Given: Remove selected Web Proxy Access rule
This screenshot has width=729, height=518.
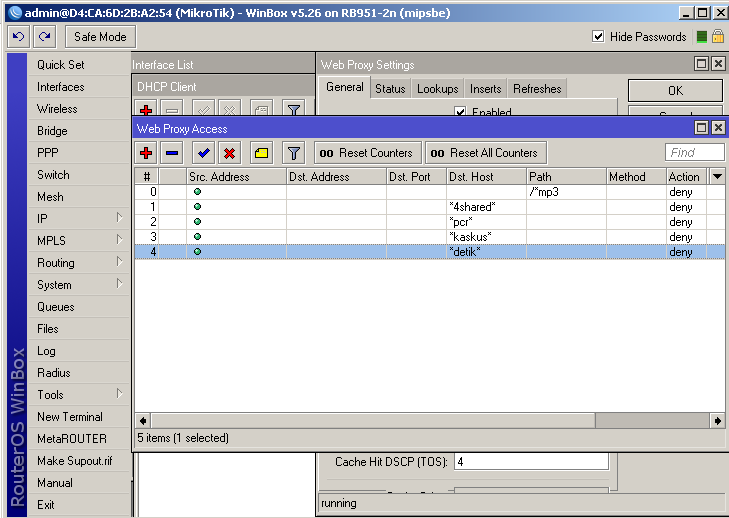Looking at the screenshot, I should click(x=172, y=153).
